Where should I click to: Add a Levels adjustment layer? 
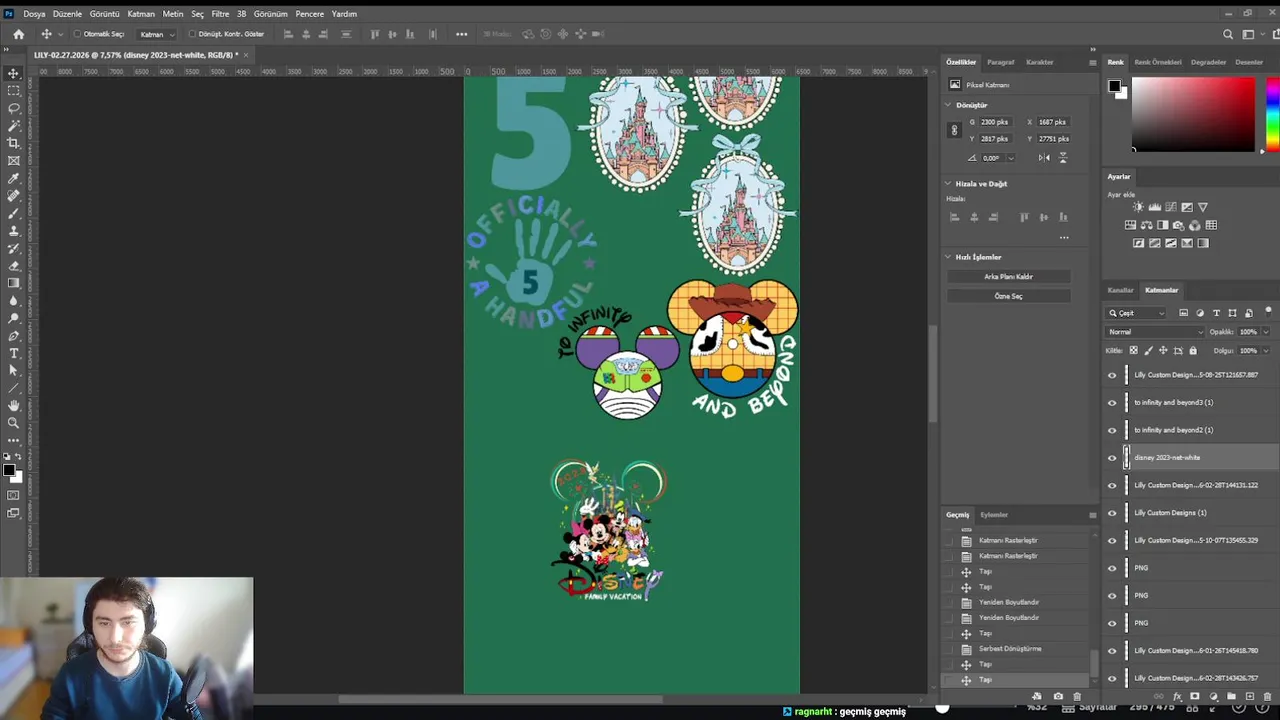(1154, 207)
